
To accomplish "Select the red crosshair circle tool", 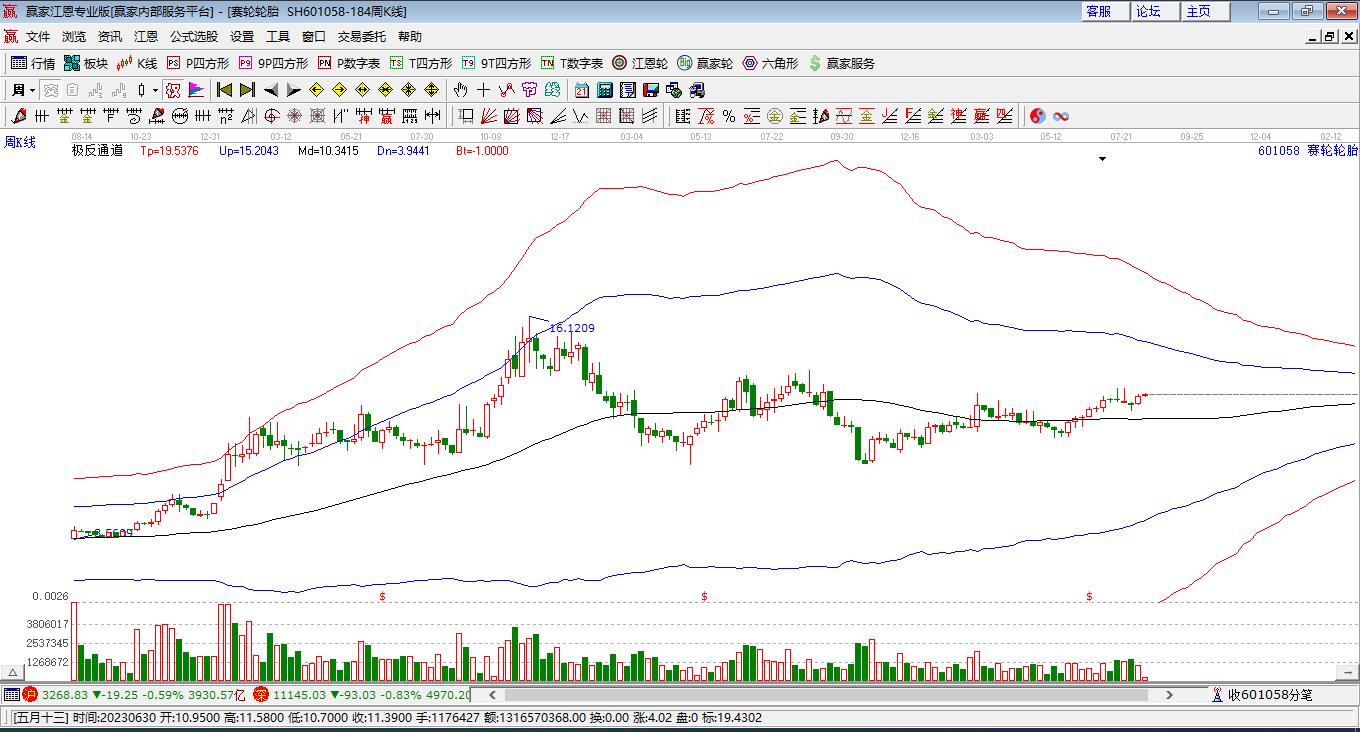I will pyautogui.click(x=271, y=117).
